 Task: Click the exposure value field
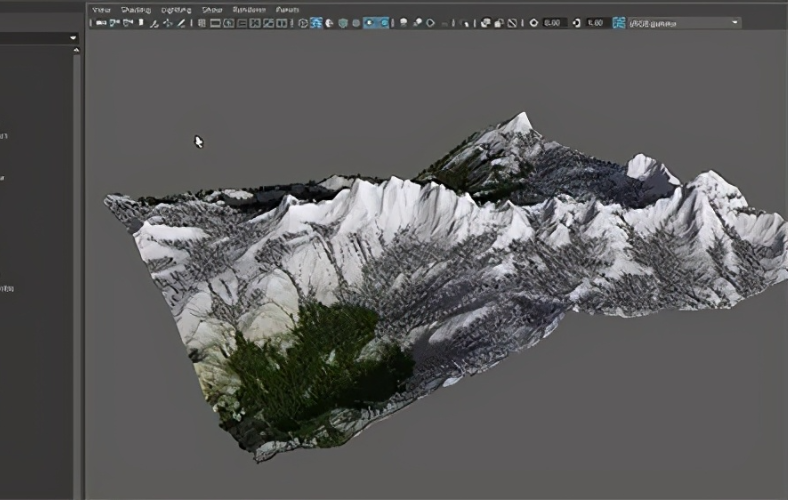pos(555,23)
